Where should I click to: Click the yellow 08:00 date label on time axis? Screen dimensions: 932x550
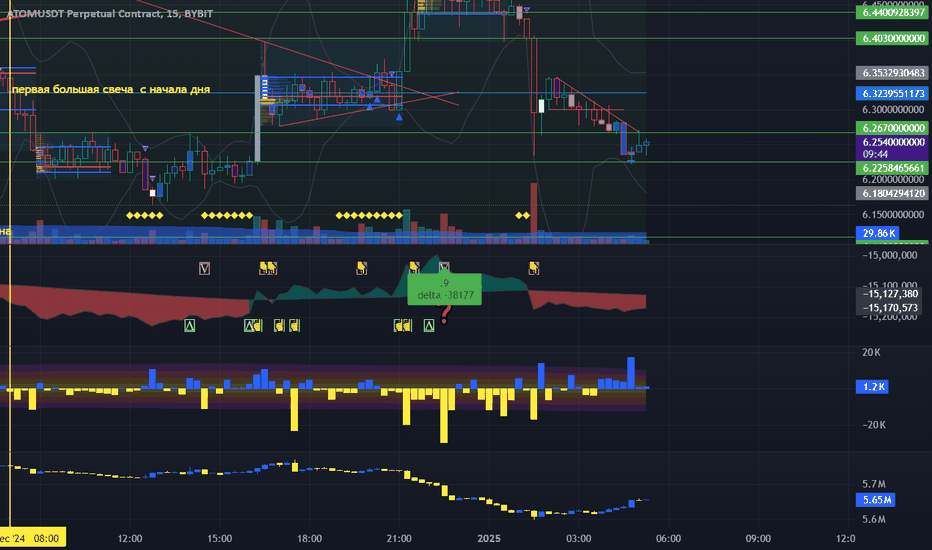click(33, 538)
